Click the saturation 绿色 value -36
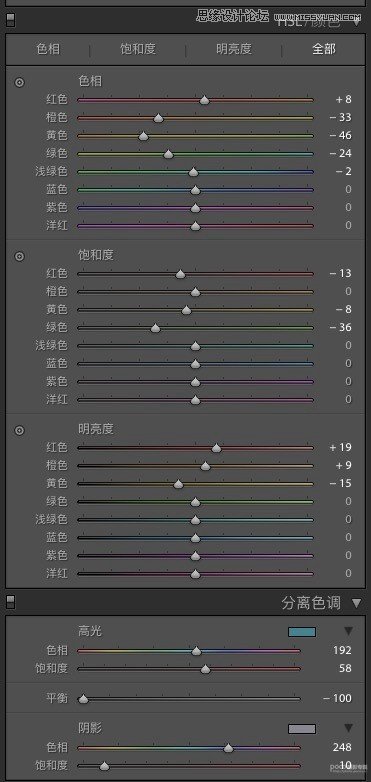This screenshot has width=371, height=782. pos(340,327)
